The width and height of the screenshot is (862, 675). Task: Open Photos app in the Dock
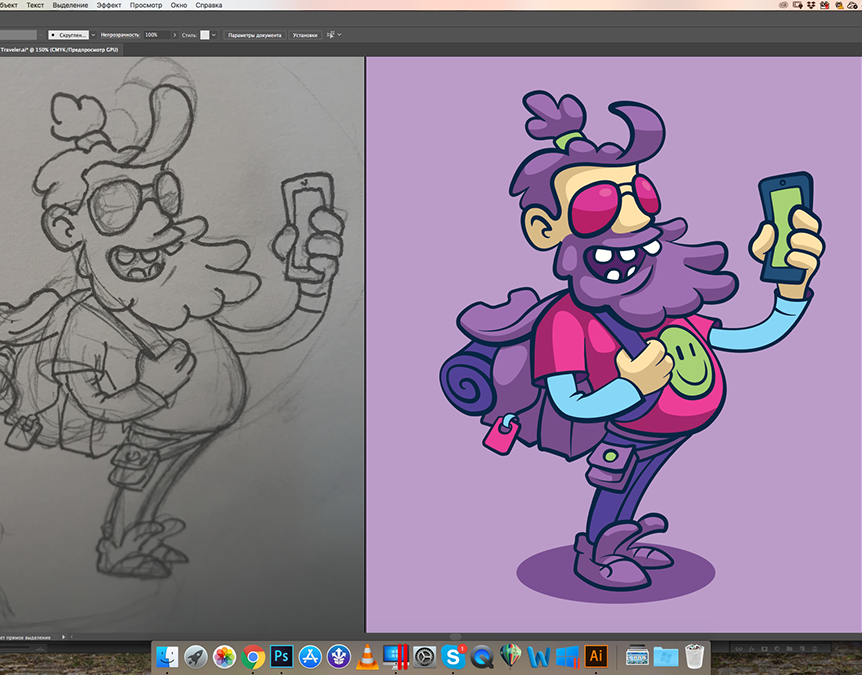[224, 656]
